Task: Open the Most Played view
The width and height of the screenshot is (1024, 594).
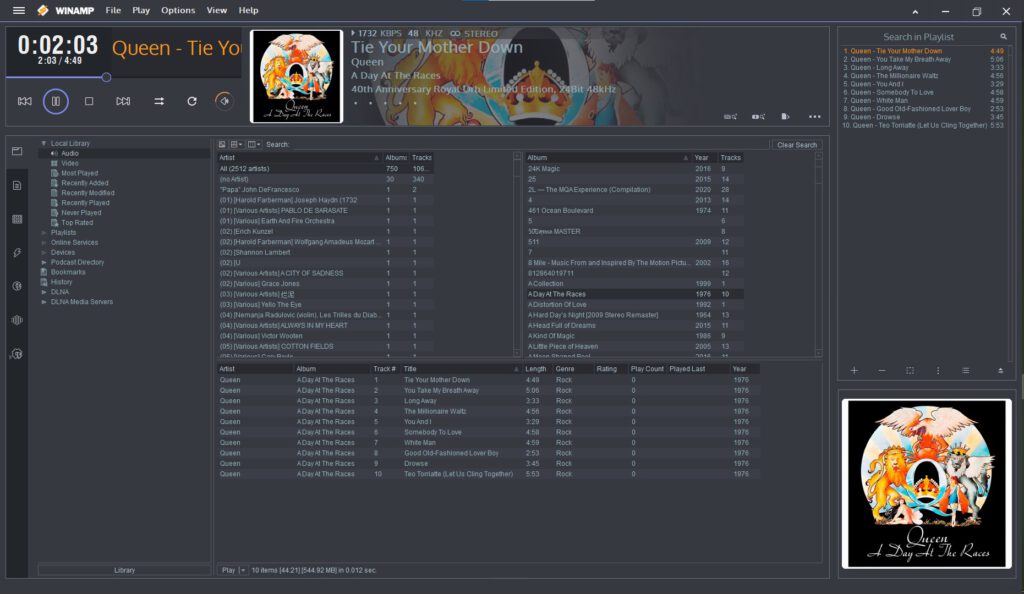Action: point(80,173)
